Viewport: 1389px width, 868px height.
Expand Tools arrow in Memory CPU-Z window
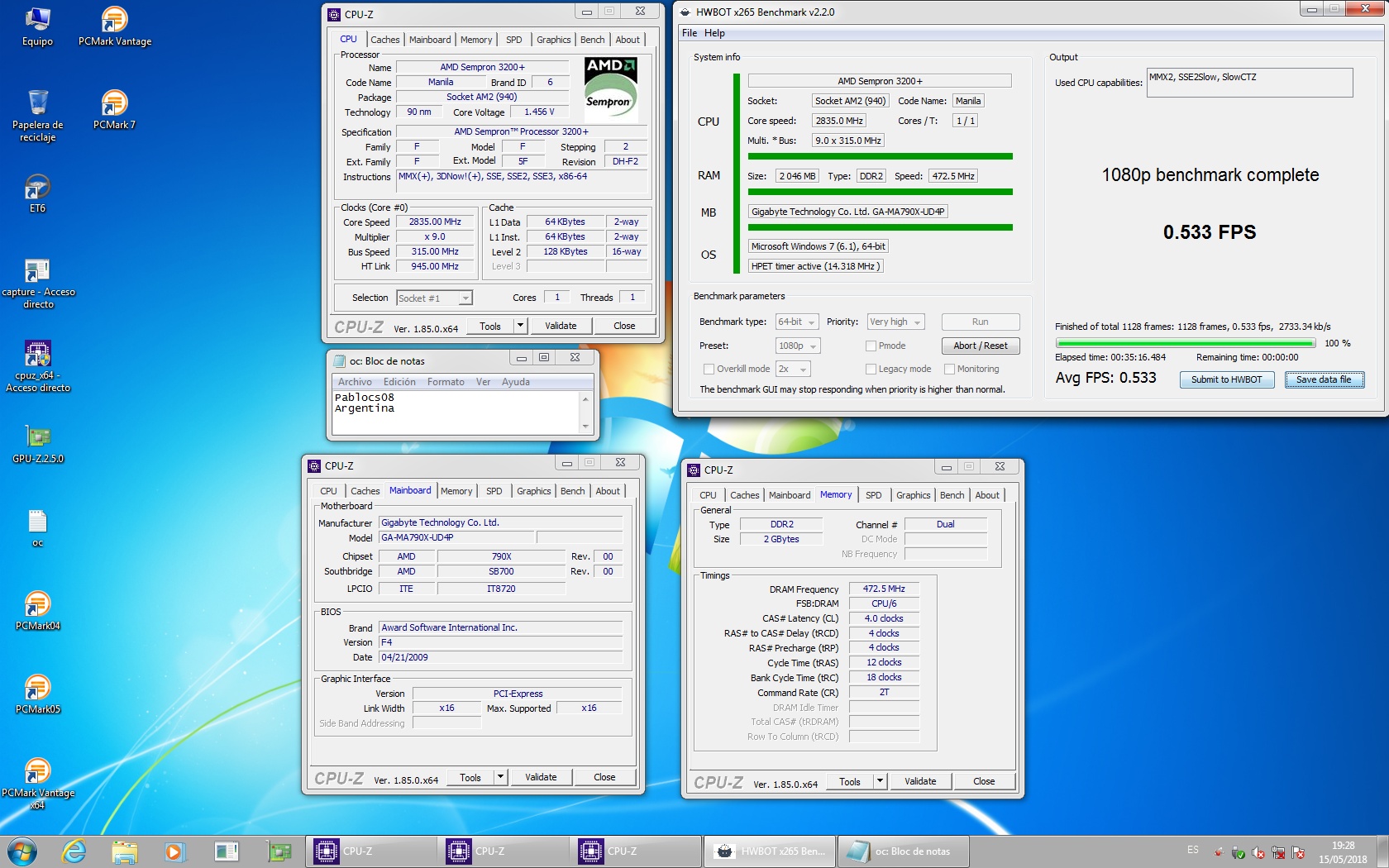click(880, 781)
